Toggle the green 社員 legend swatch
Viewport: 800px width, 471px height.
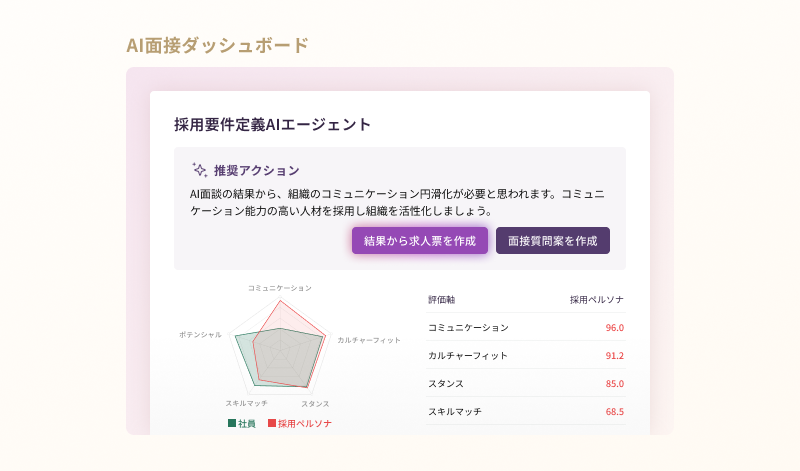[x=232, y=424]
